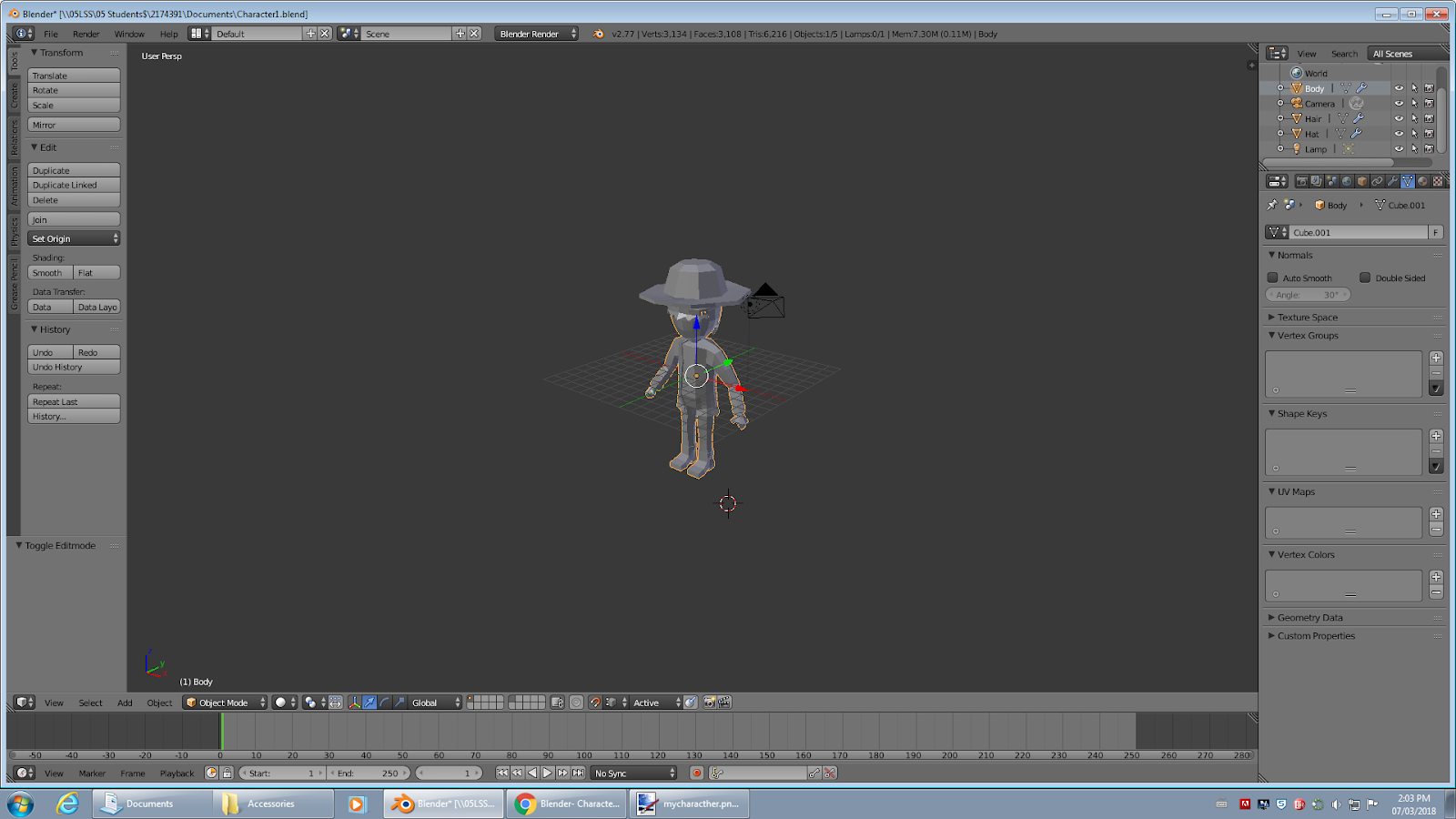Viewport: 1456px width, 819px height.
Task: Open the Modifiers tab in the Properties editor
Action: point(1393,181)
